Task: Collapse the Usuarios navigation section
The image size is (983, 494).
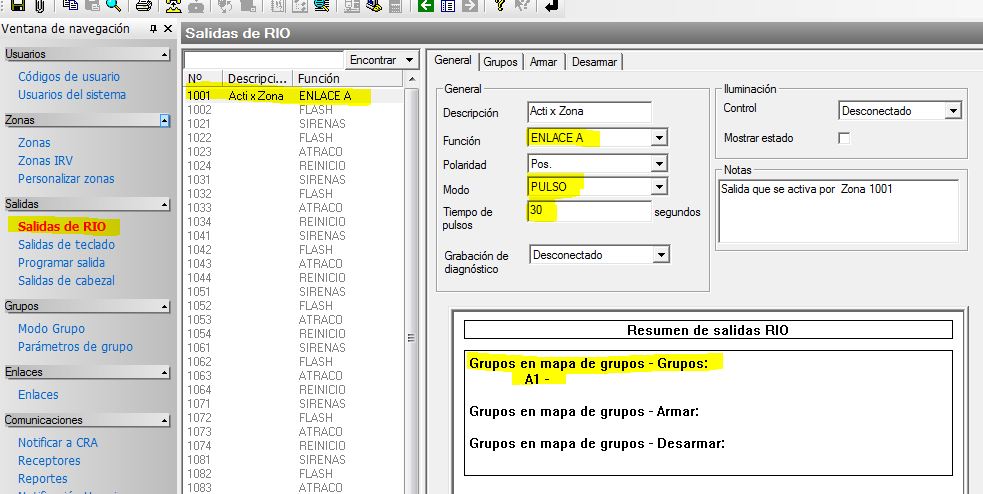Action: [164, 55]
